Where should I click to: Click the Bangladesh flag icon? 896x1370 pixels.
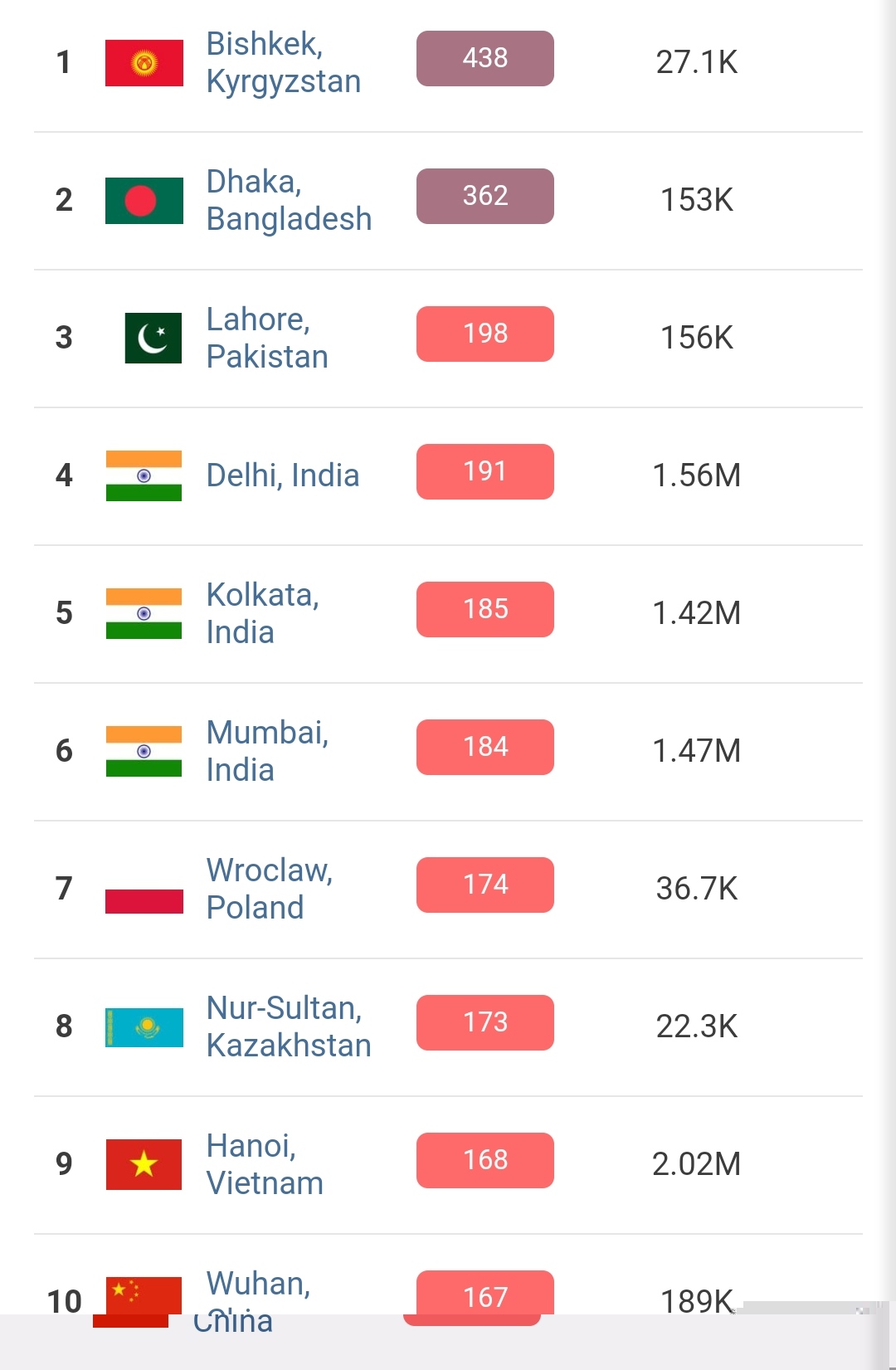click(x=144, y=201)
